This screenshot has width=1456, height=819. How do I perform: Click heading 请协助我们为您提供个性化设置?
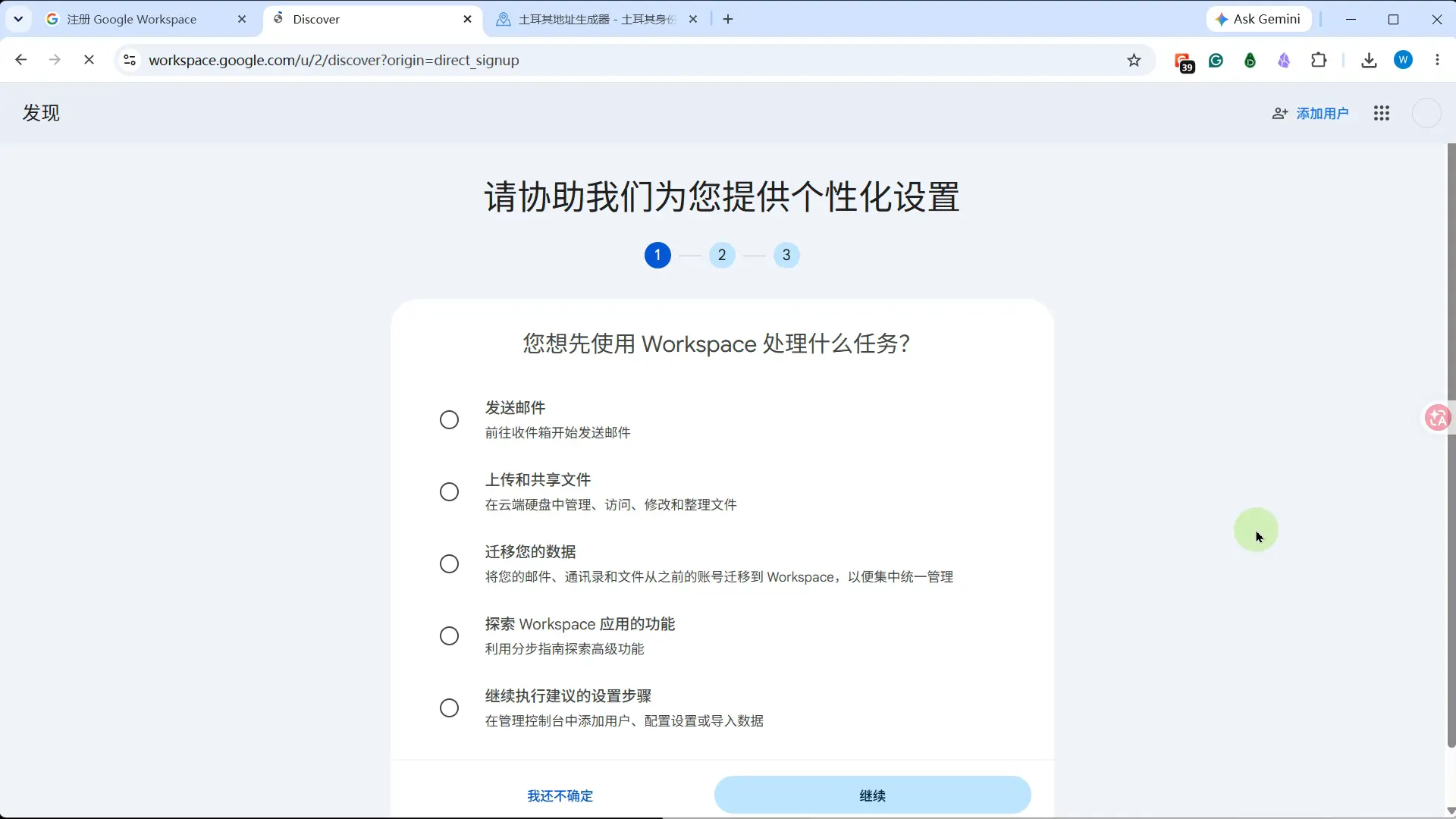tap(722, 197)
